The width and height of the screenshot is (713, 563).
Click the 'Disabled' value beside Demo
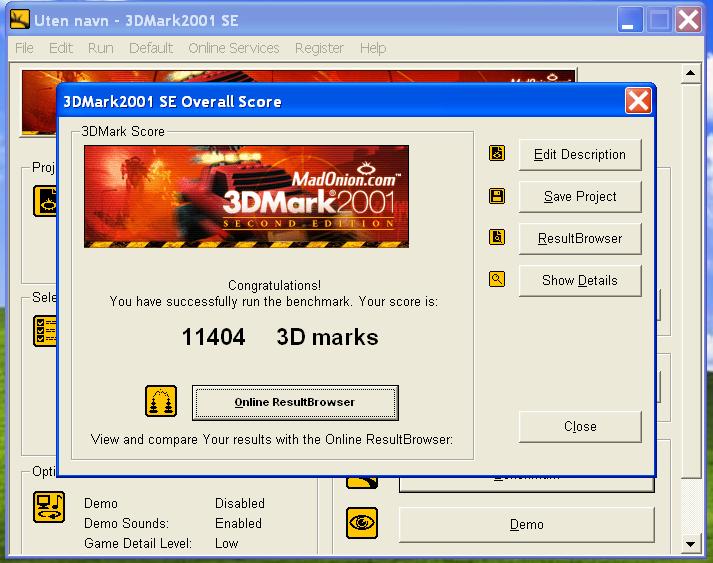(240, 503)
